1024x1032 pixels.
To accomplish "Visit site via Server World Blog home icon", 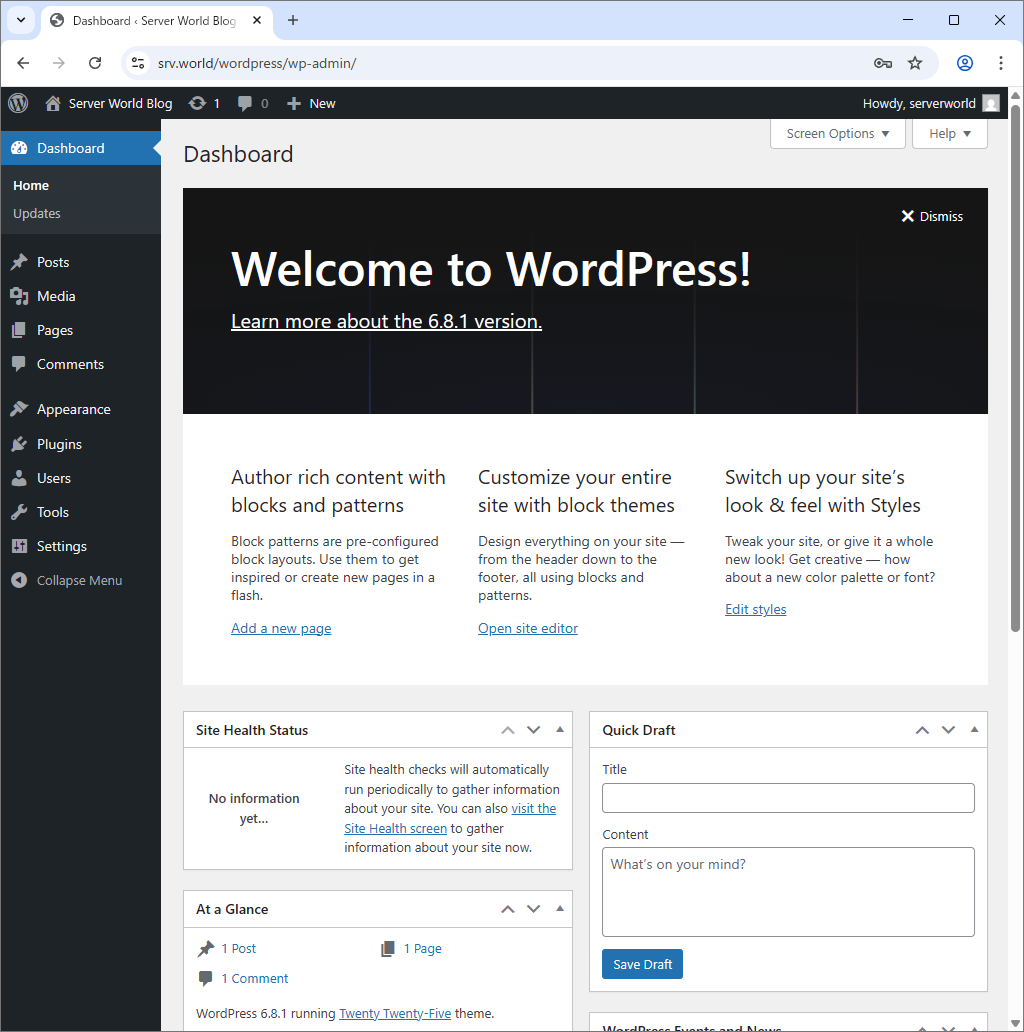I will 53,103.
